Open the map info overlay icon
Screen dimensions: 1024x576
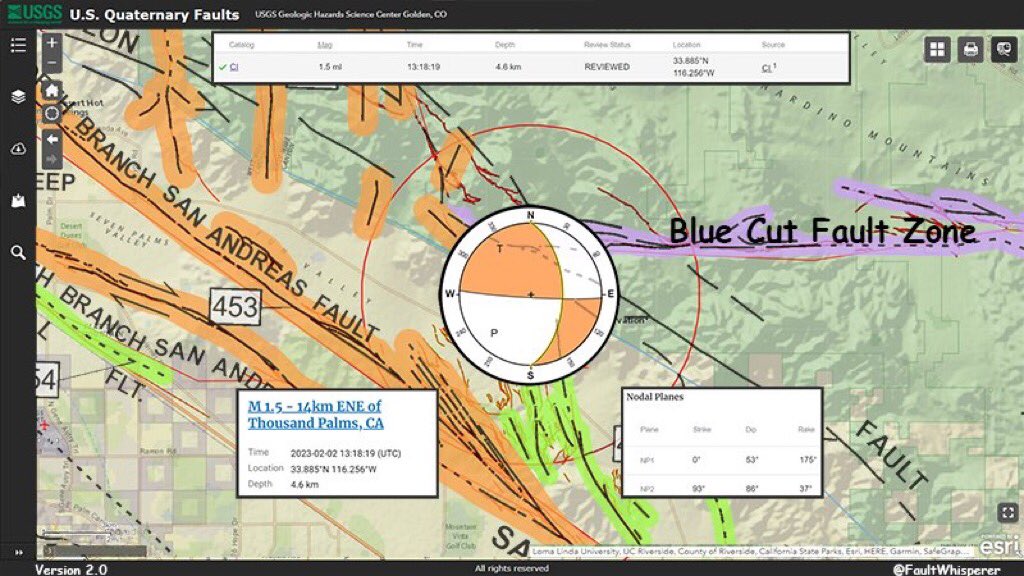click(x=1004, y=50)
